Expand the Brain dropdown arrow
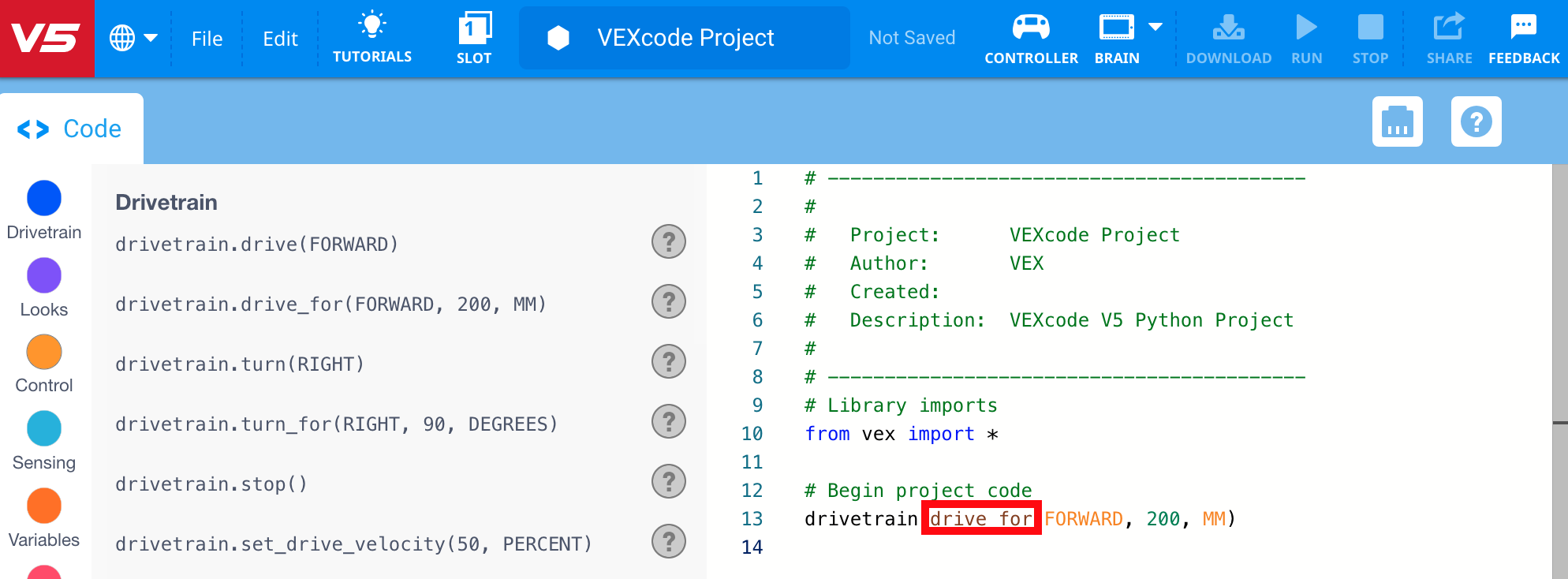1568x579 pixels. click(1155, 27)
